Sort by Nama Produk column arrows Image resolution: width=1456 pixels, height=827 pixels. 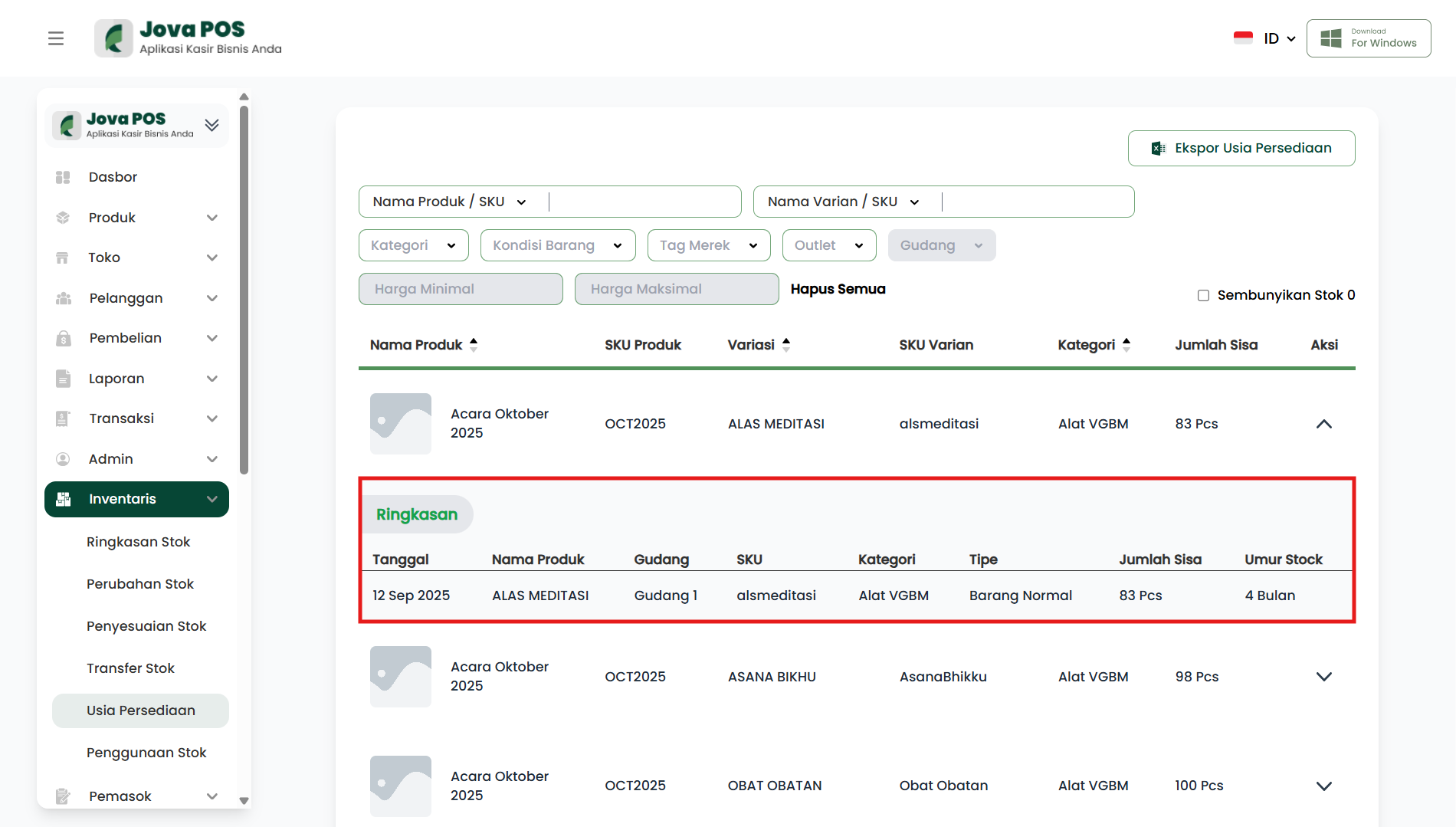[x=474, y=345]
